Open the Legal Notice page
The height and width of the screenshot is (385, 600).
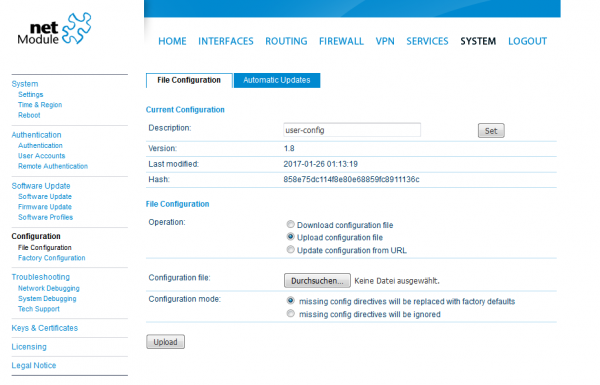34,365
